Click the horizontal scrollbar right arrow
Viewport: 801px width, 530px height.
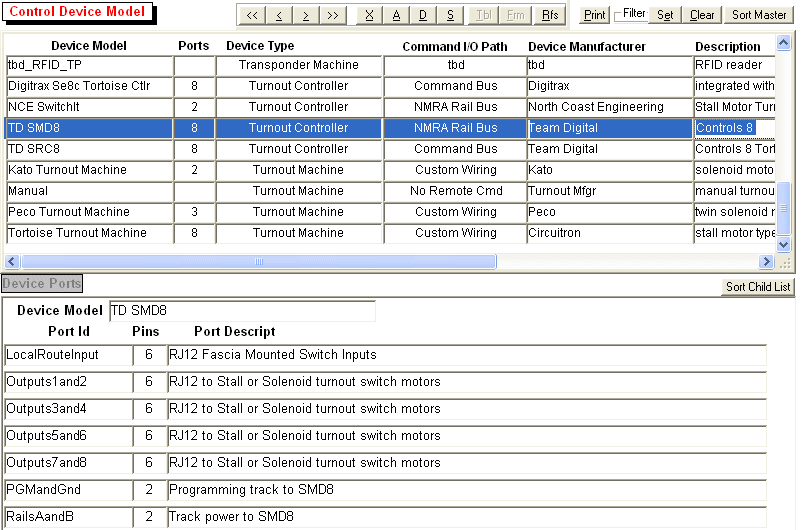point(766,262)
